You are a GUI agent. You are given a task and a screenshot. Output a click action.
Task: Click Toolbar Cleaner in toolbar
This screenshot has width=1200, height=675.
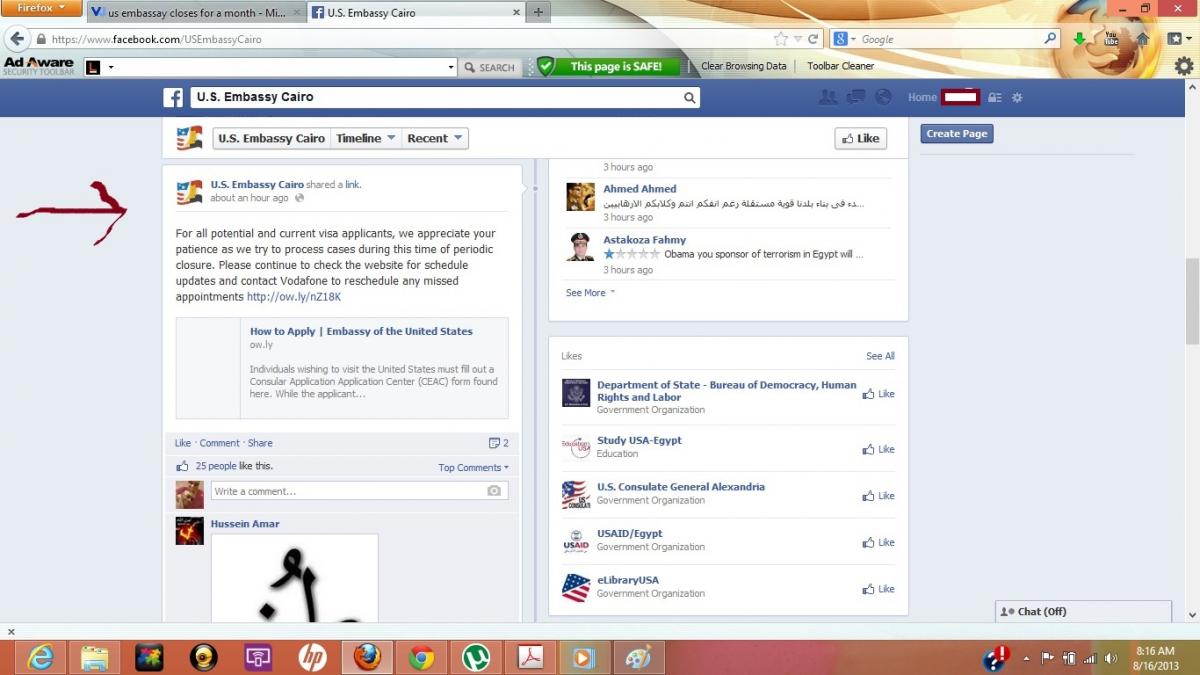pyautogui.click(x=841, y=66)
